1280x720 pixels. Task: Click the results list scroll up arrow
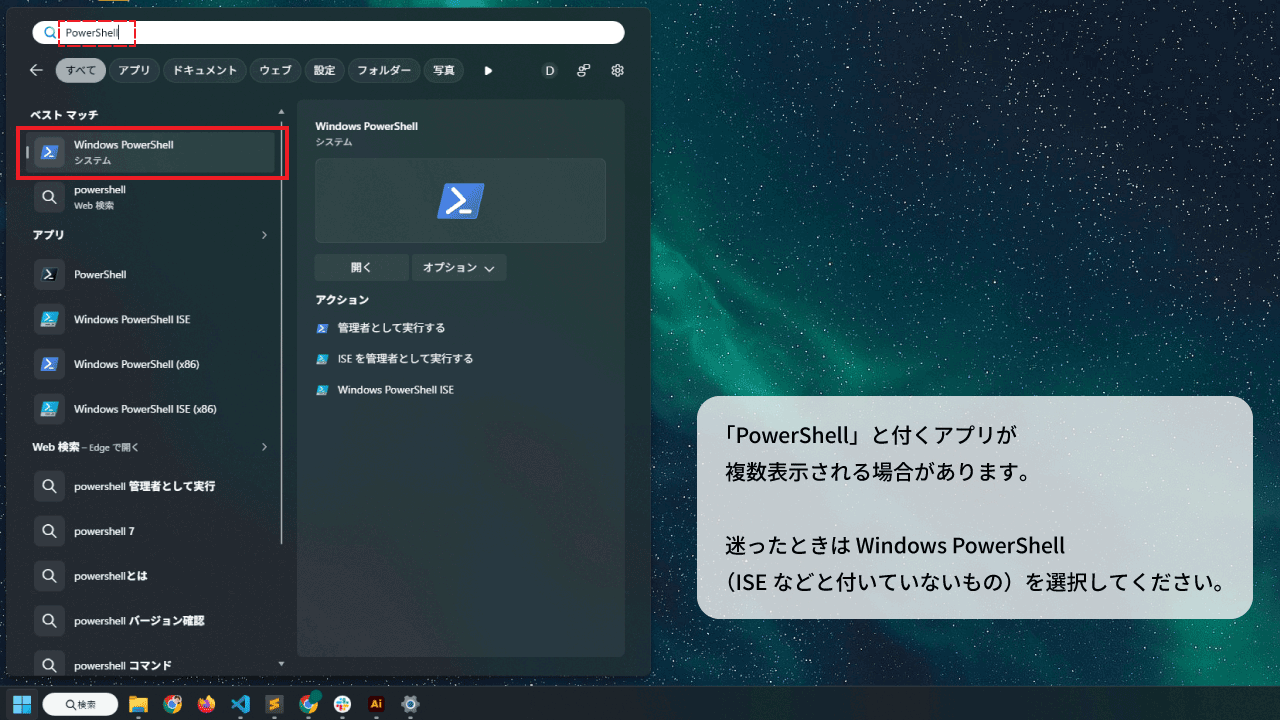click(281, 112)
